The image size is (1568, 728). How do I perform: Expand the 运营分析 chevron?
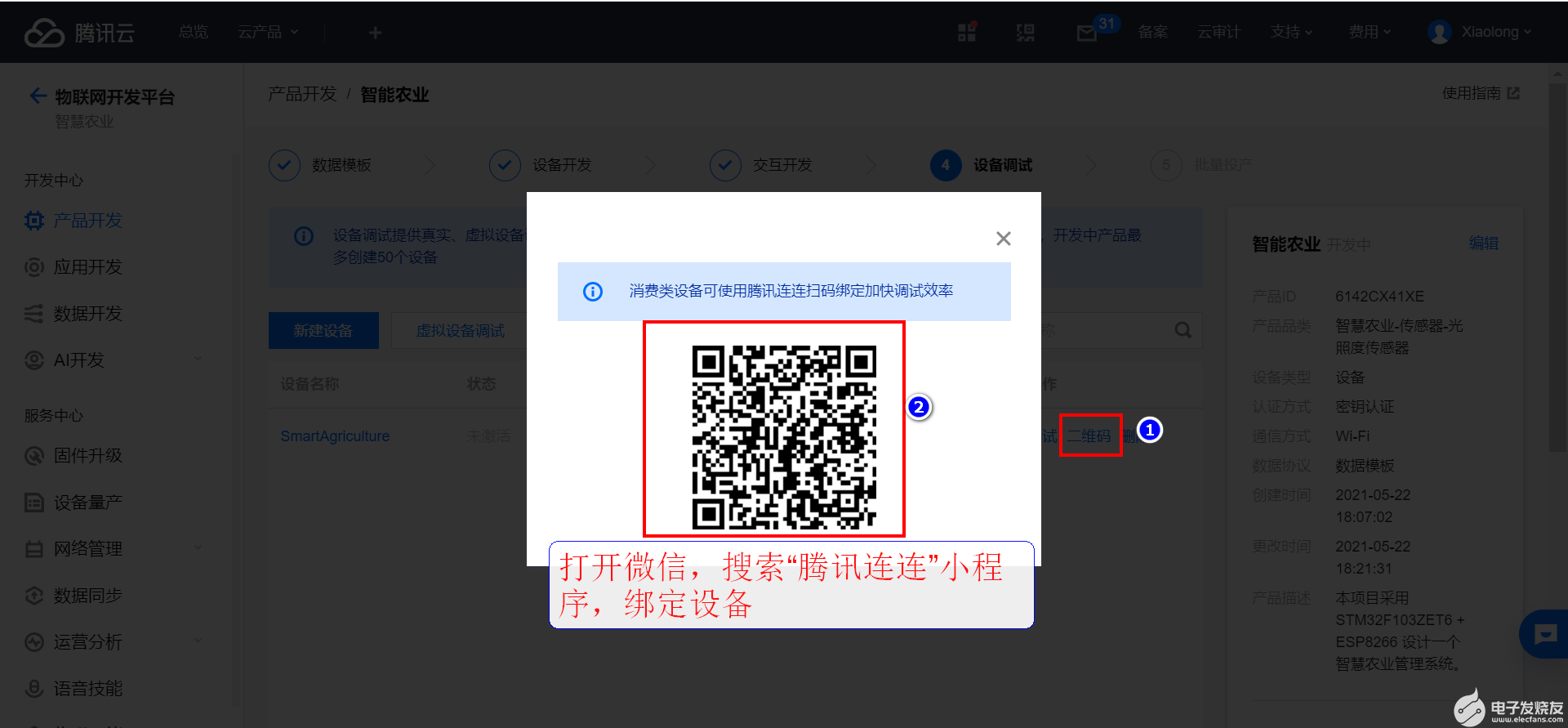tap(198, 641)
